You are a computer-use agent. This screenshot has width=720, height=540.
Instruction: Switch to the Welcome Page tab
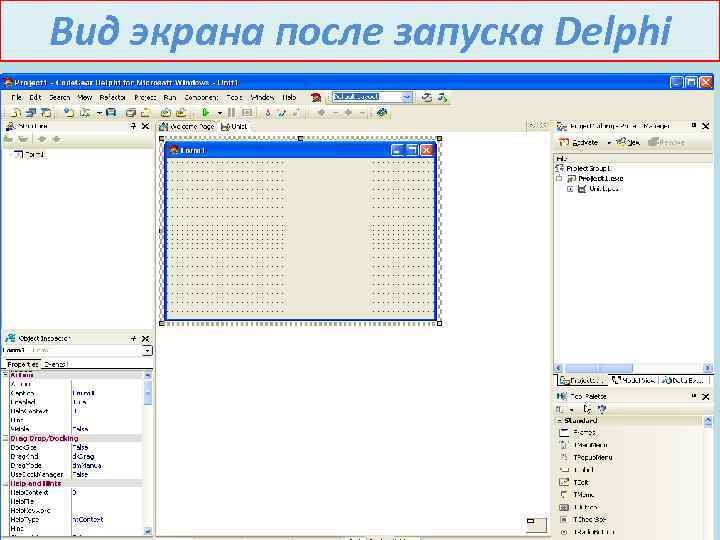pos(186,126)
